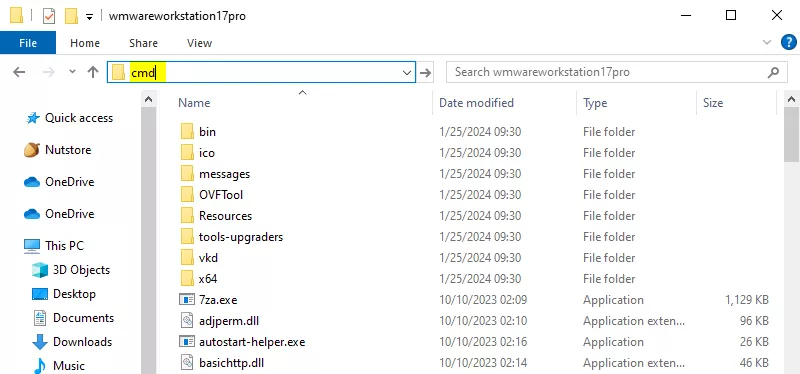Screen dimensions: 800x374
Task: Select the x64 folder
Action: coord(208,279)
